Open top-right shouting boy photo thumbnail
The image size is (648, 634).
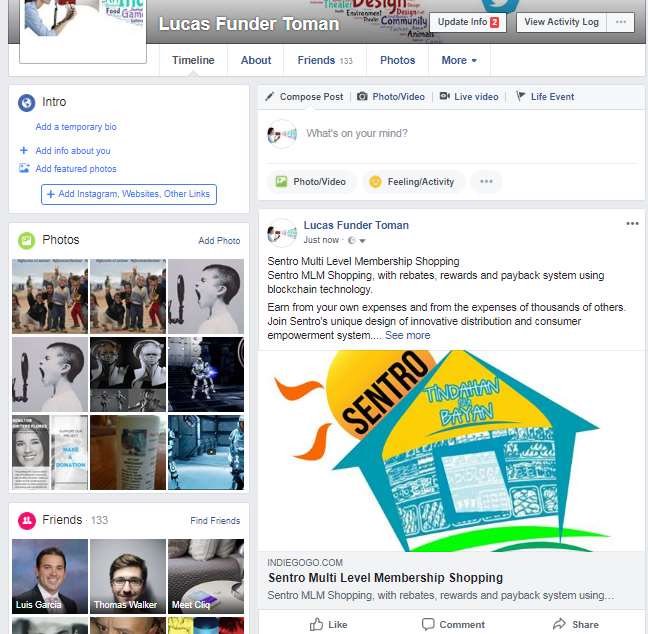click(x=206, y=296)
